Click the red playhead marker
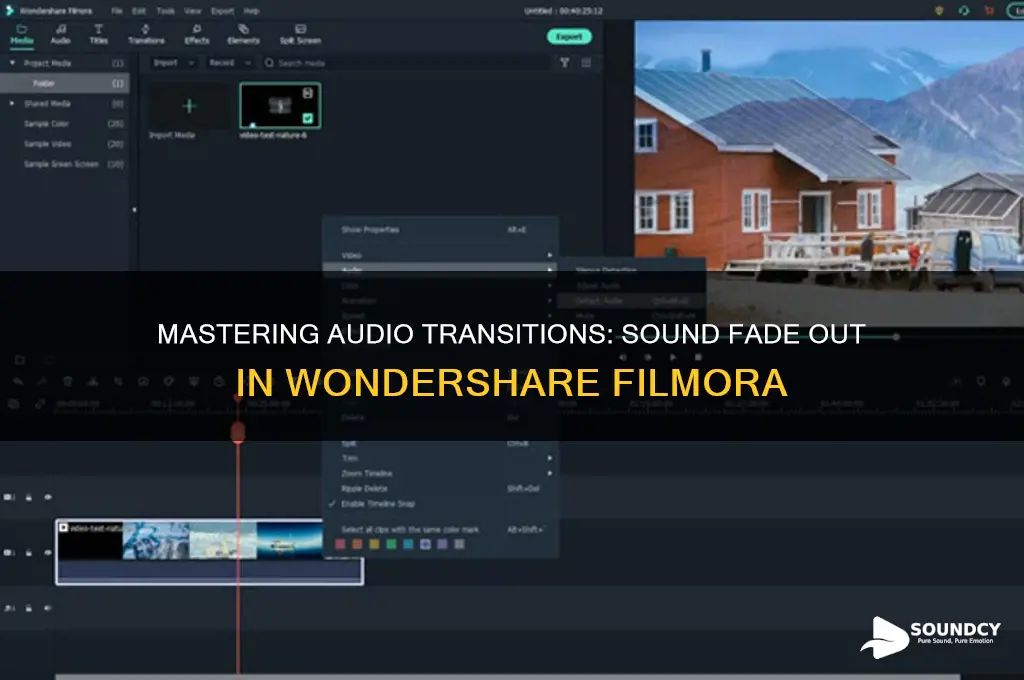Image resolution: width=1024 pixels, height=680 pixels. pos(238,432)
